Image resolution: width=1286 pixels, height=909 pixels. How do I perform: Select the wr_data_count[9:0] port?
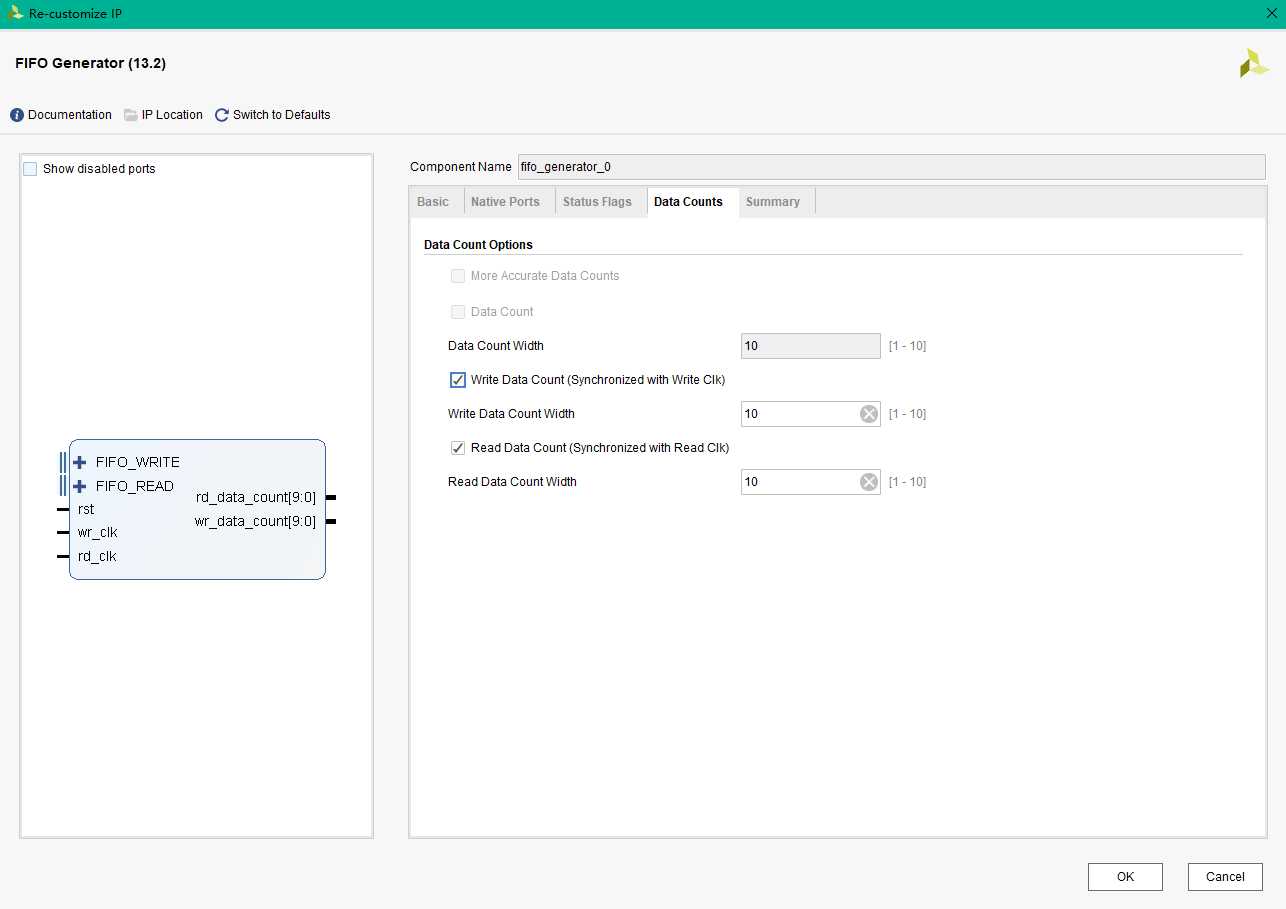pyautogui.click(x=256, y=521)
